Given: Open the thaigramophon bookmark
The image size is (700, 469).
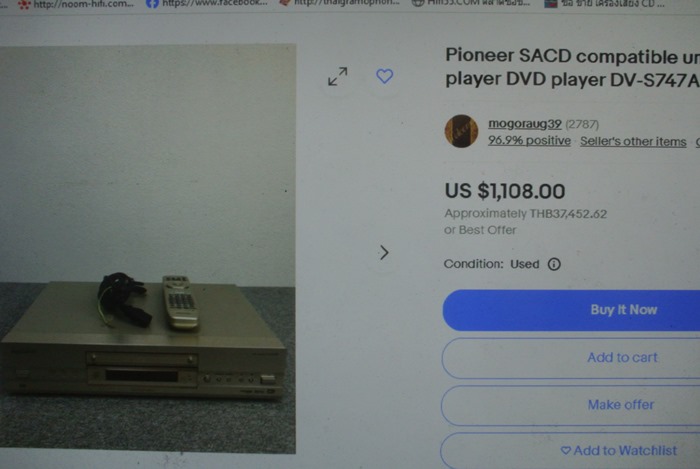Looking at the screenshot, I should pyautogui.click(x=339, y=3).
